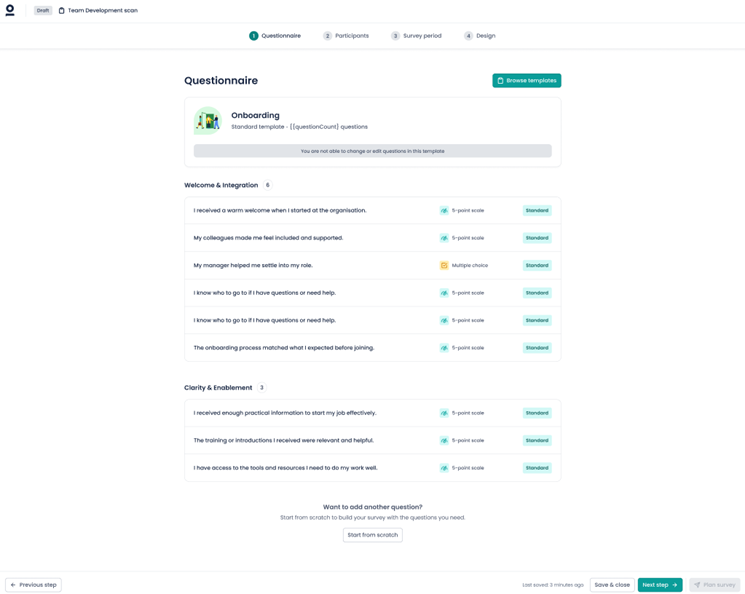Click the app logo icon in top-left

point(10,10)
